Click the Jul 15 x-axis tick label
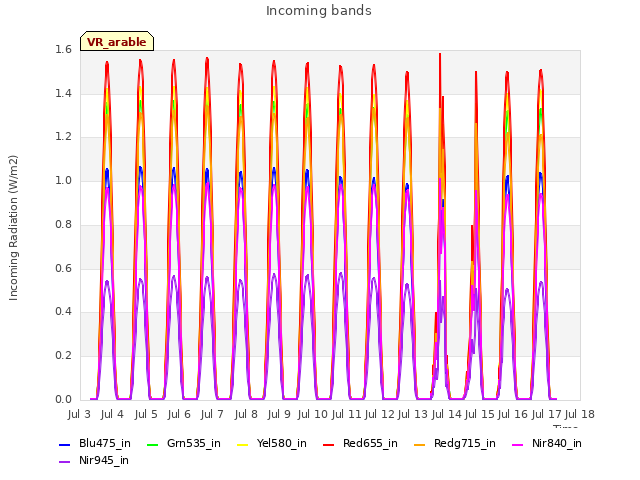This screenshot has width=640, height=480. pyautogui.click(x=480, y=414)
